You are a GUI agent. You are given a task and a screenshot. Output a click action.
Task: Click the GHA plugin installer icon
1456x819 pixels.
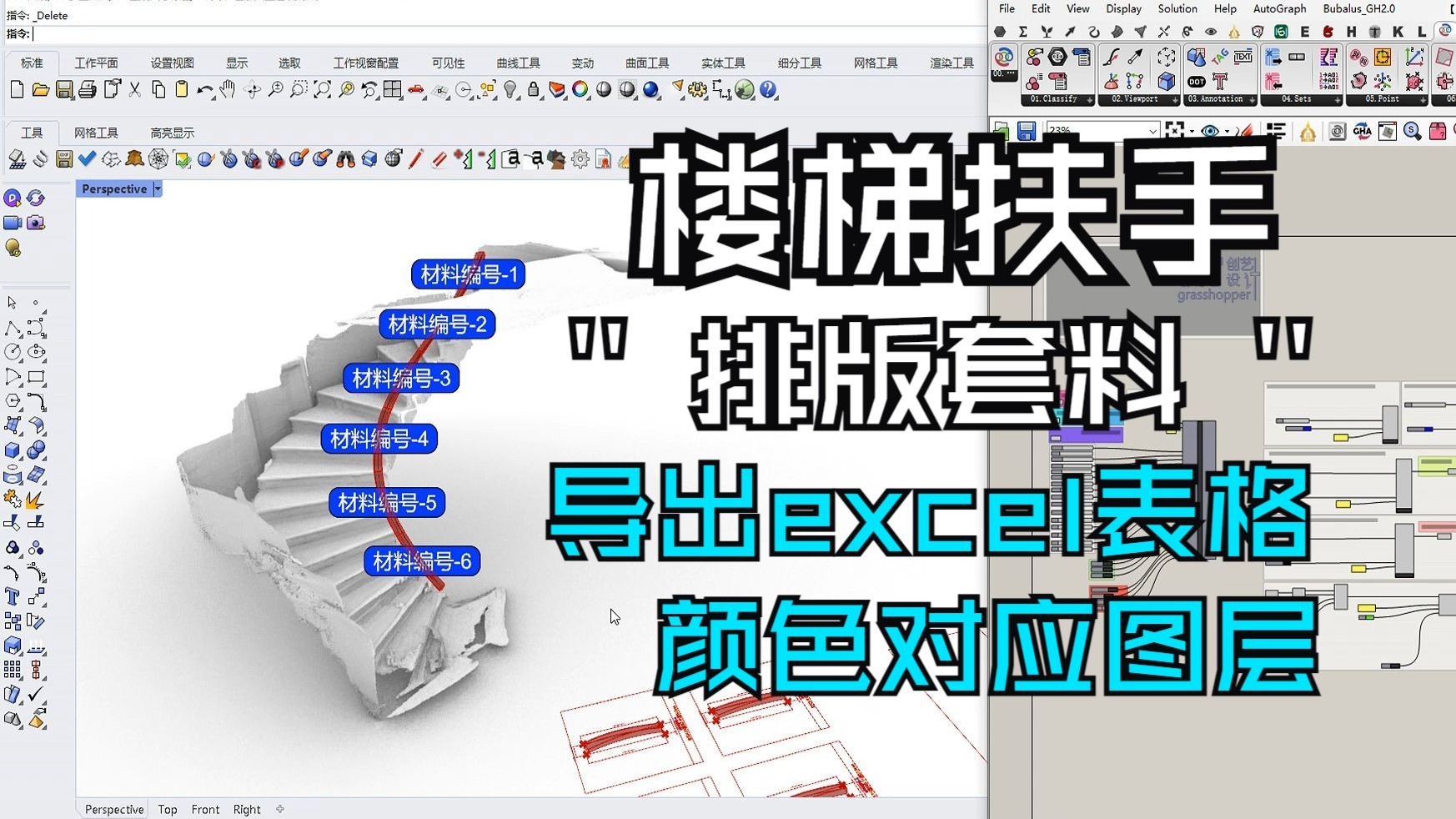click(1362, 131)
